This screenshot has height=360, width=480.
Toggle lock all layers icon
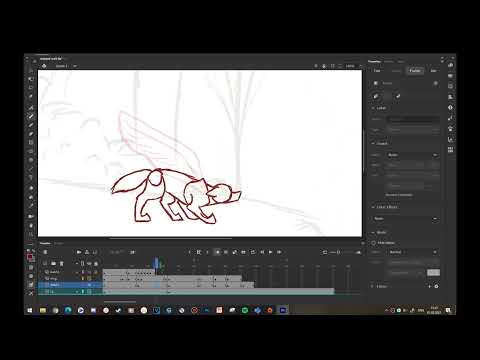pyautogui.click(x=96, y=263)
